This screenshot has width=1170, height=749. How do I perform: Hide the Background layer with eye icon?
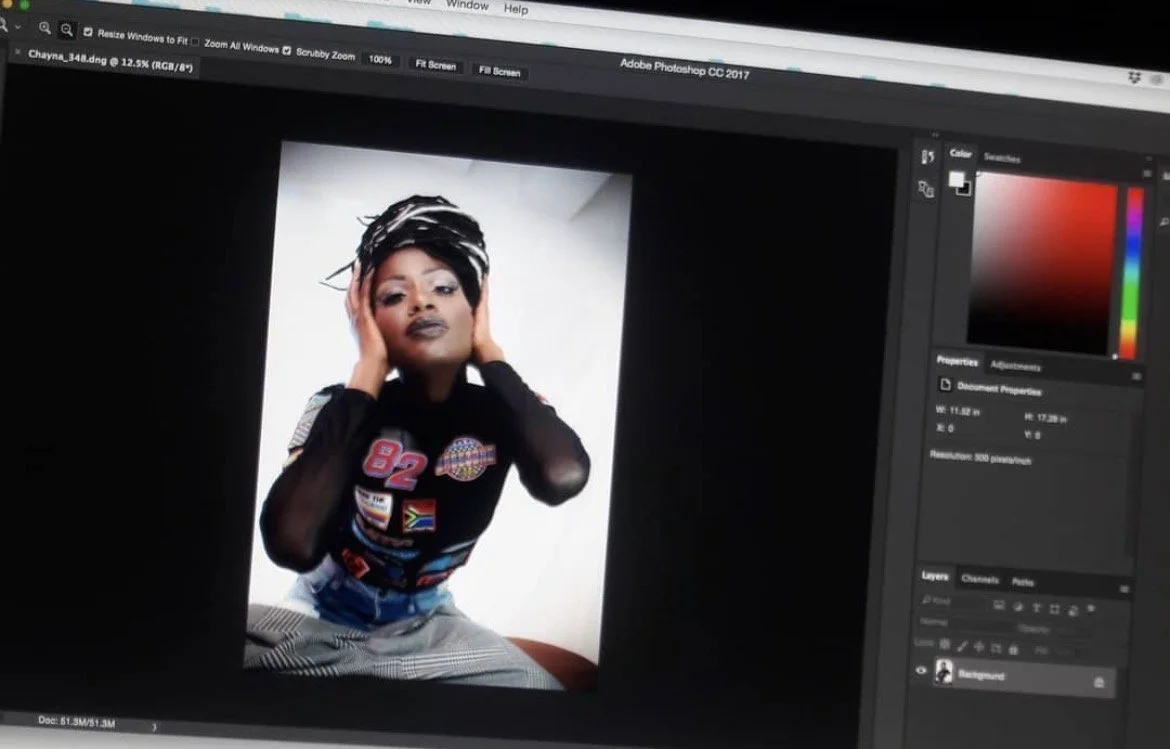(921, 670)
